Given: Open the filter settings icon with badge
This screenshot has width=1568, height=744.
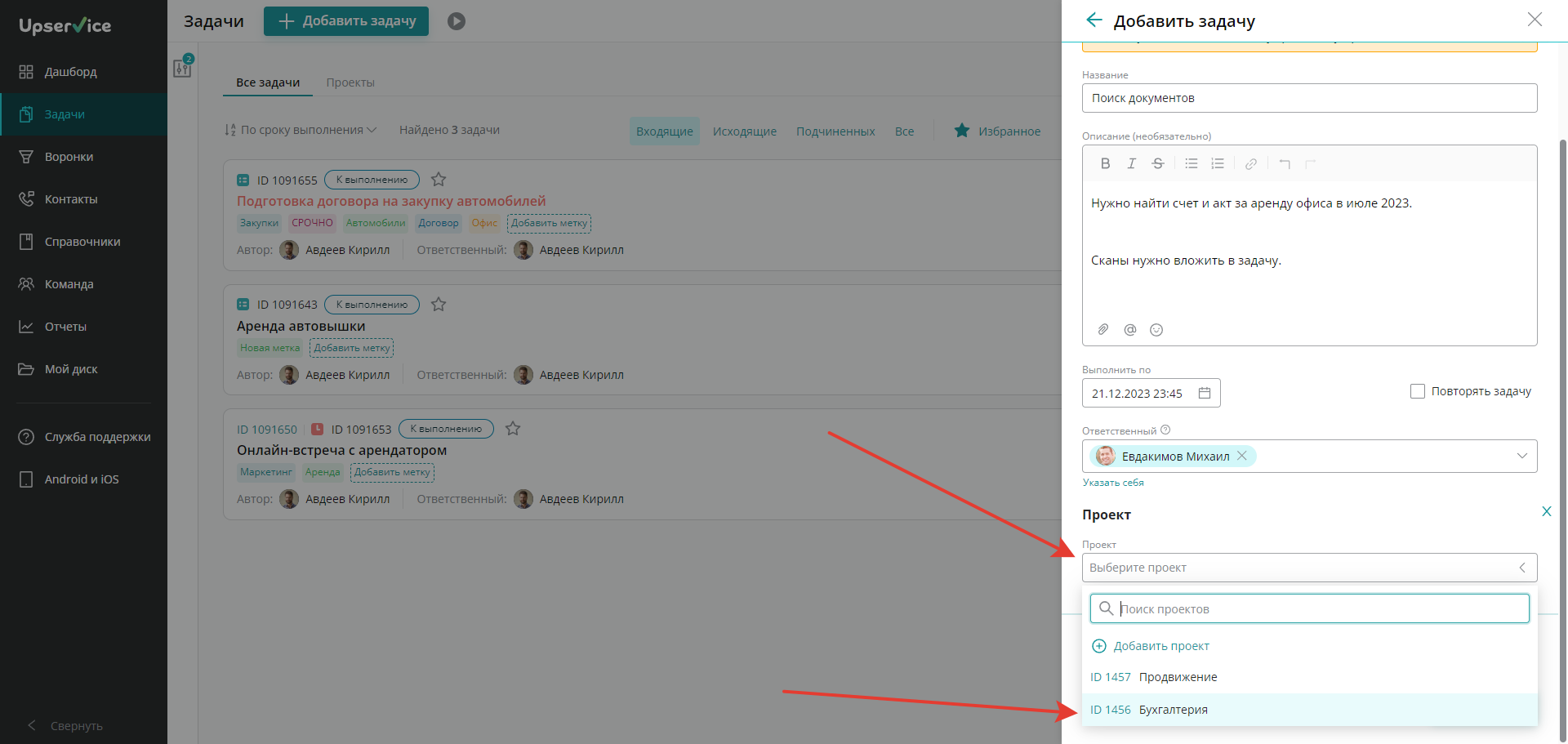Looking at the screenshot, I should 183,66.
